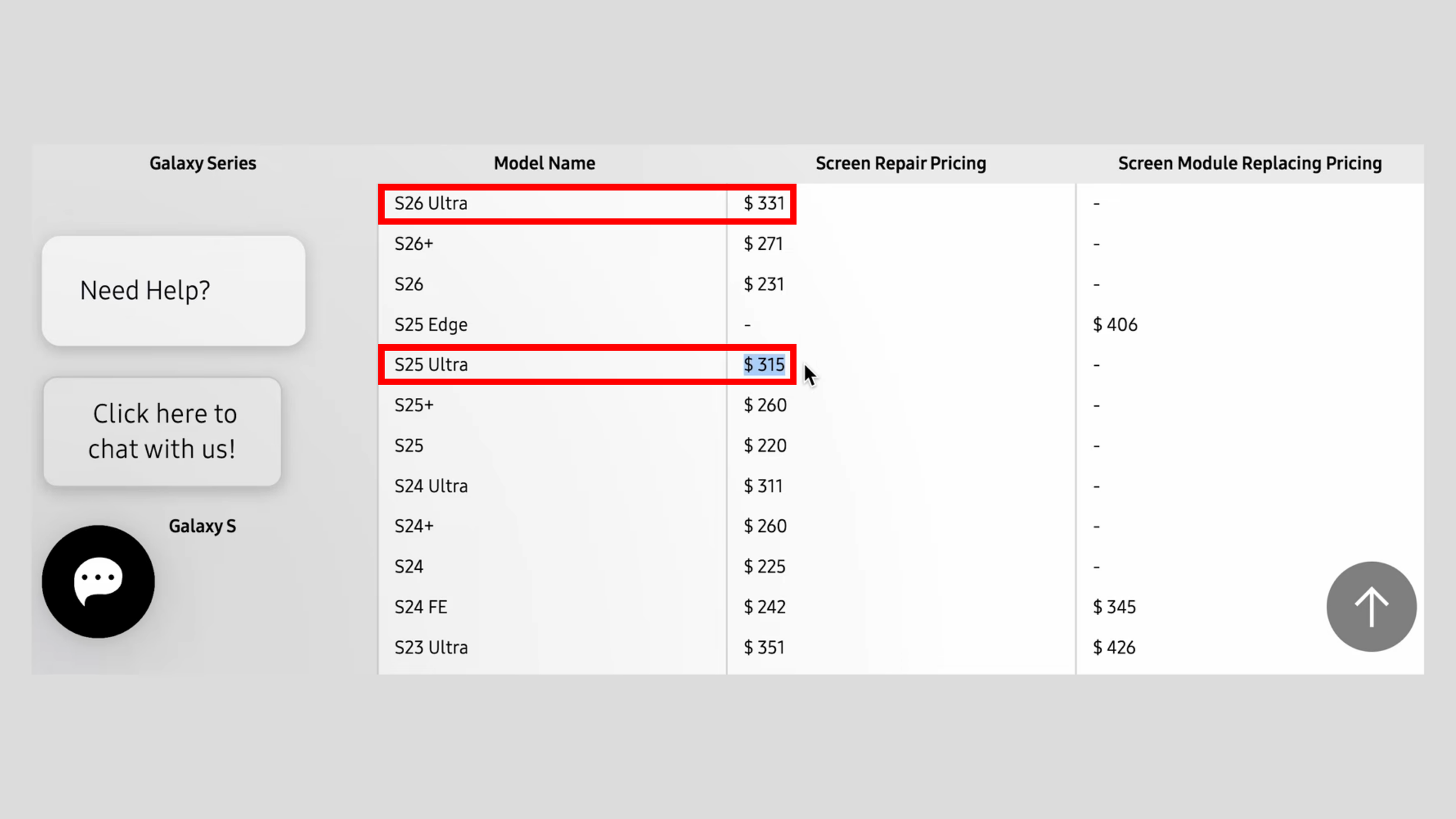1456x819 pixels.
Task: Click the Screen Module Replacing Pricing header
Action: [x=1249, y=163]
